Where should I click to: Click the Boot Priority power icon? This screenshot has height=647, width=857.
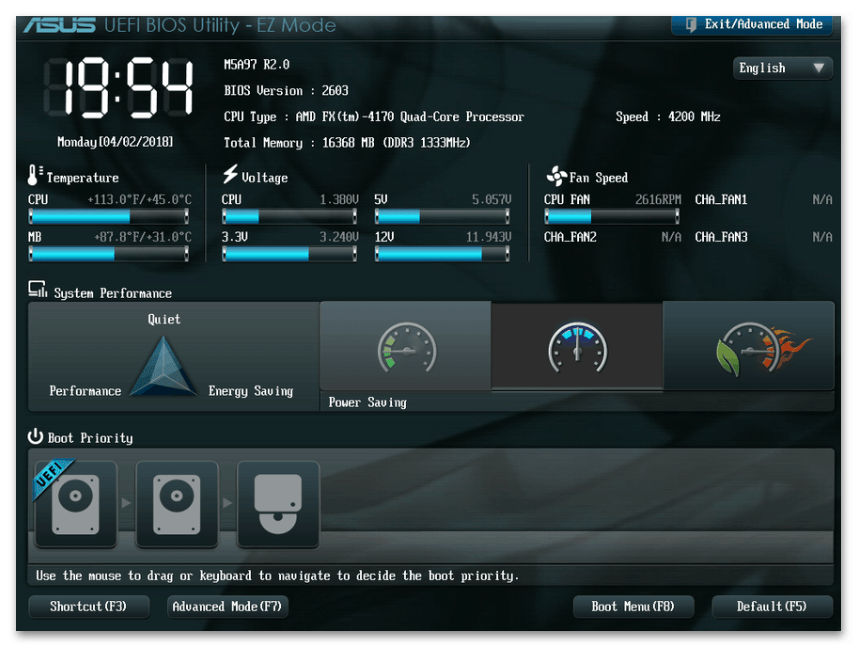(x=36, y=437)
